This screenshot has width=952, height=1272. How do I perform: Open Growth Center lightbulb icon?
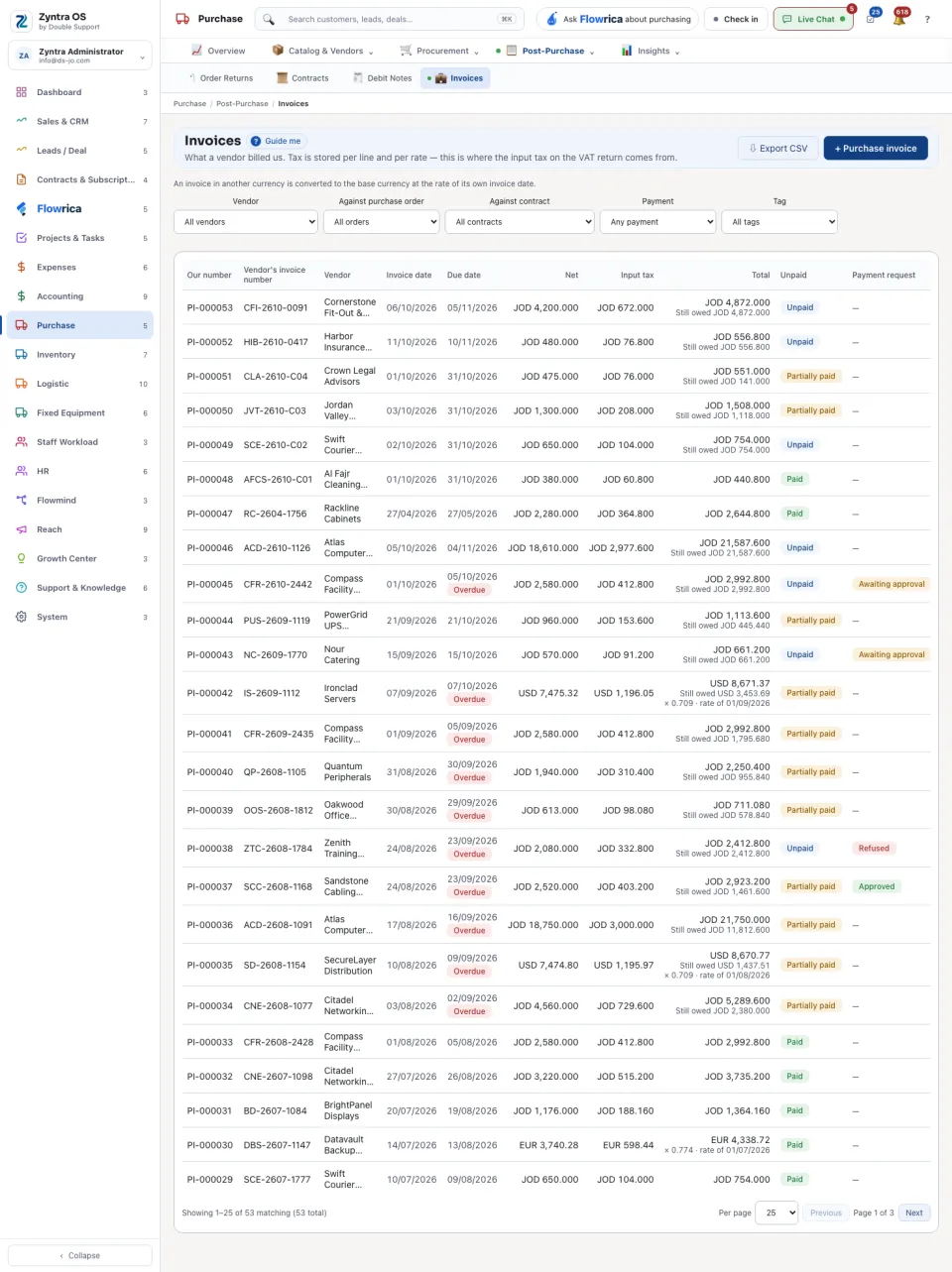21,558
